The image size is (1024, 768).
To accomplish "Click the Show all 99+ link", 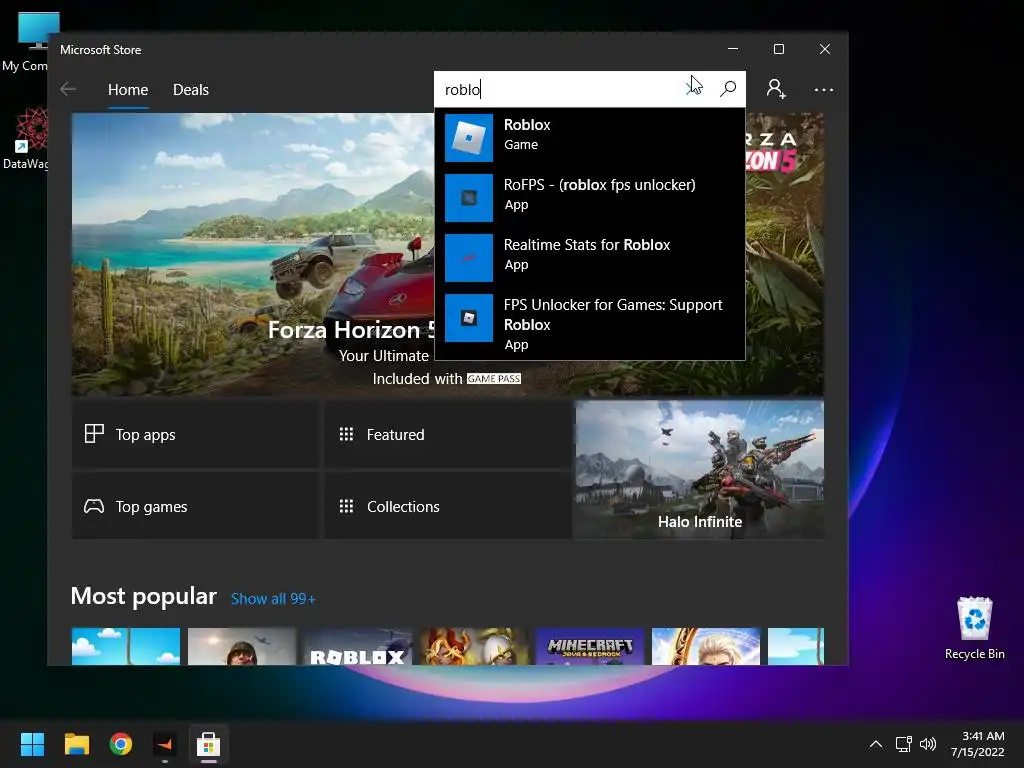I will [x=273, y=599].
